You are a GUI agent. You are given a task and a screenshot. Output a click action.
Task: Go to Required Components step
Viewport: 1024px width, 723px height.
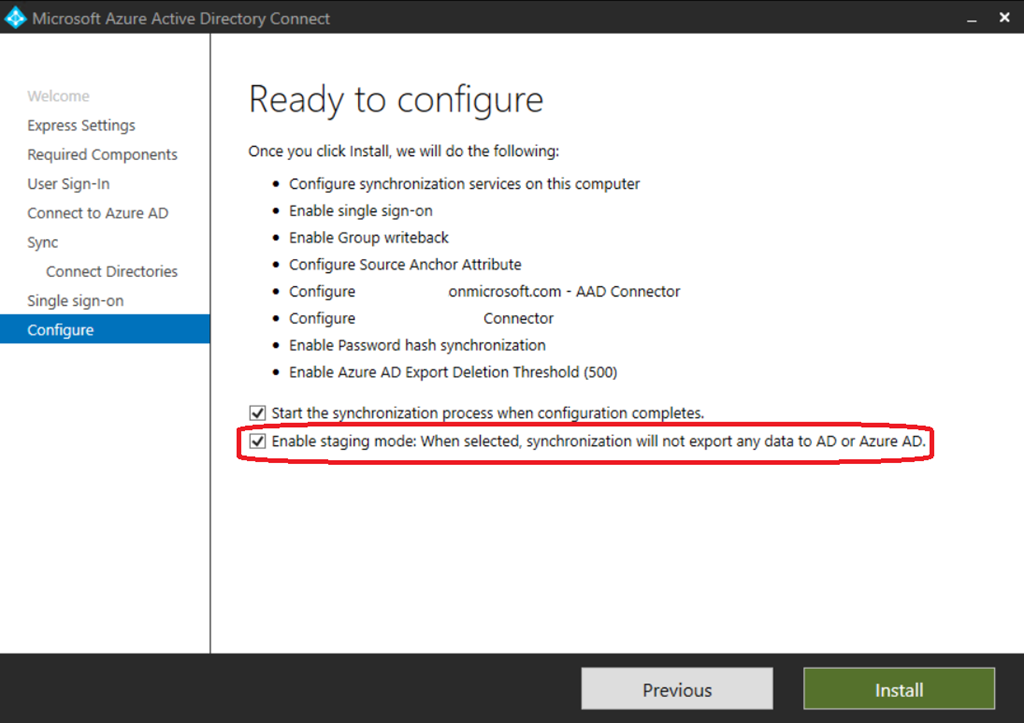102,154
